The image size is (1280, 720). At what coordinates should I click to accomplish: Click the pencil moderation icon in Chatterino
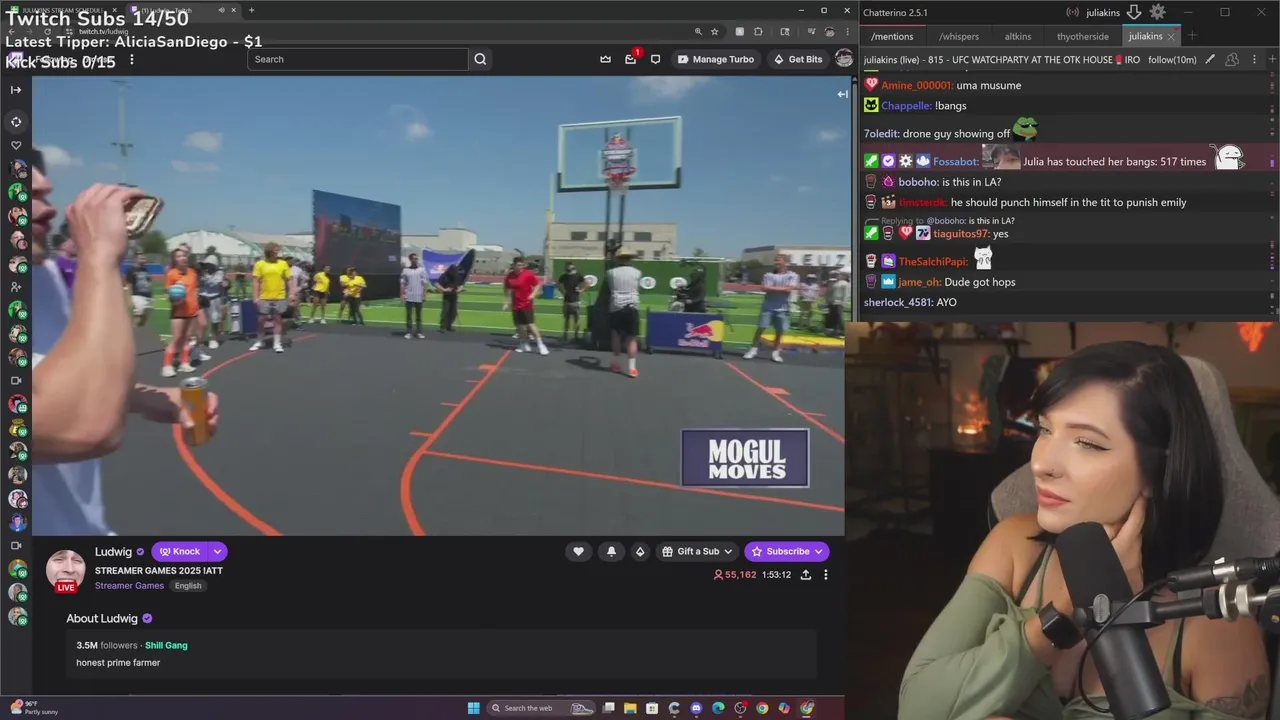1210,60
